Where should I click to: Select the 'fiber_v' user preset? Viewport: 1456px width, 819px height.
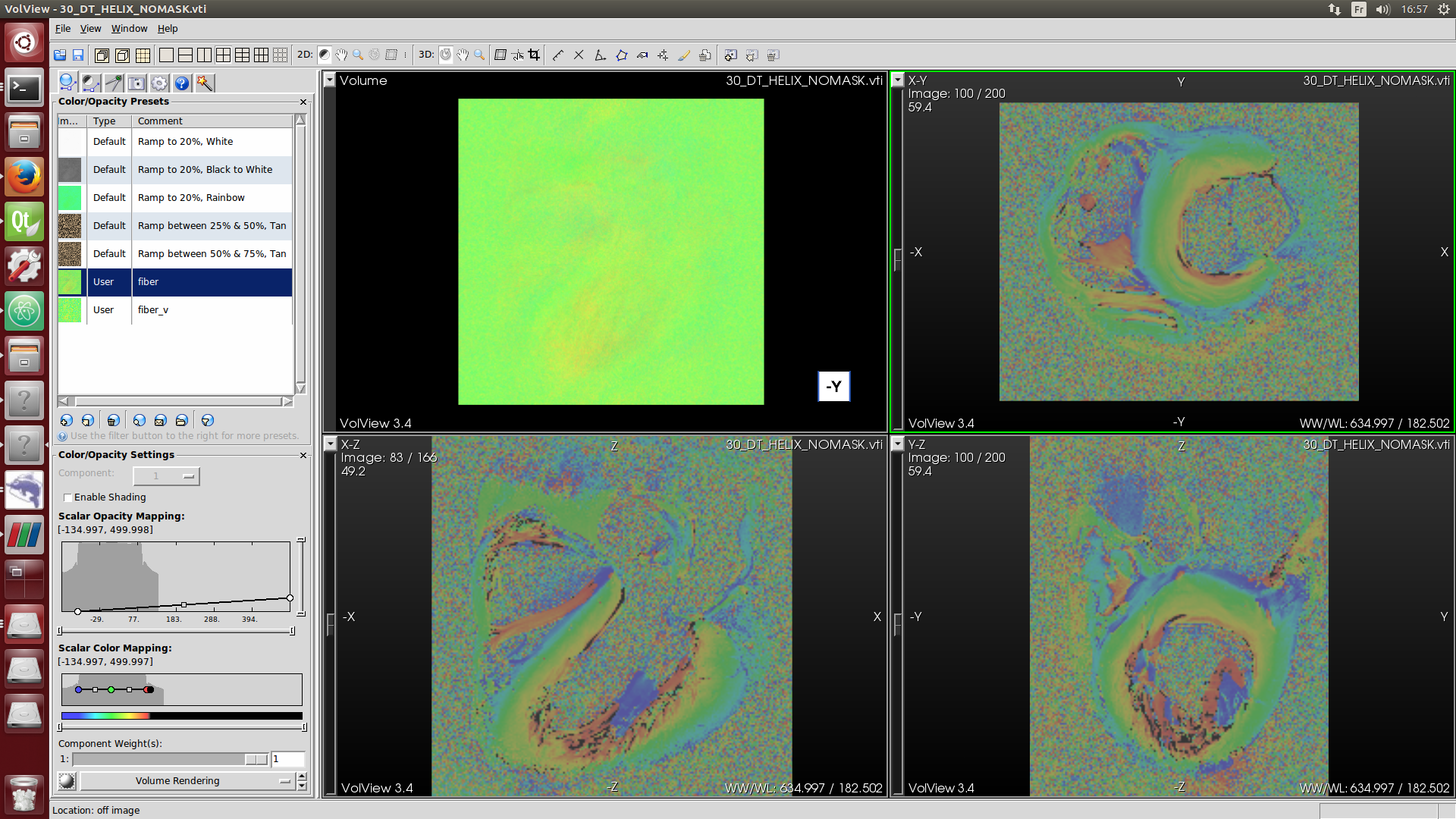pyautogui.click(x=175, y=310)
